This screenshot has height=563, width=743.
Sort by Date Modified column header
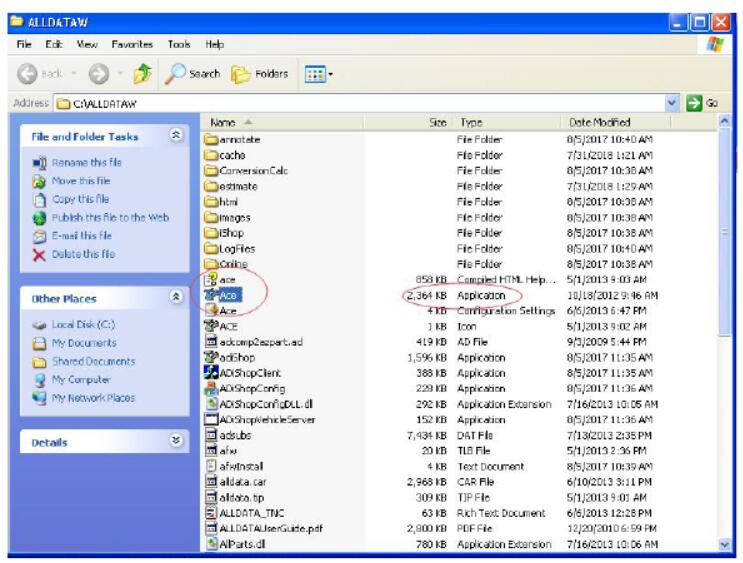[616, 122]
